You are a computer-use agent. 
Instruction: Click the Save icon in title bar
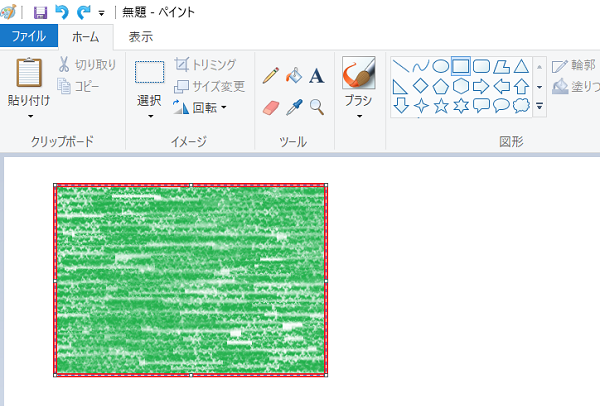pyautogui.click(x=40, y=12)
